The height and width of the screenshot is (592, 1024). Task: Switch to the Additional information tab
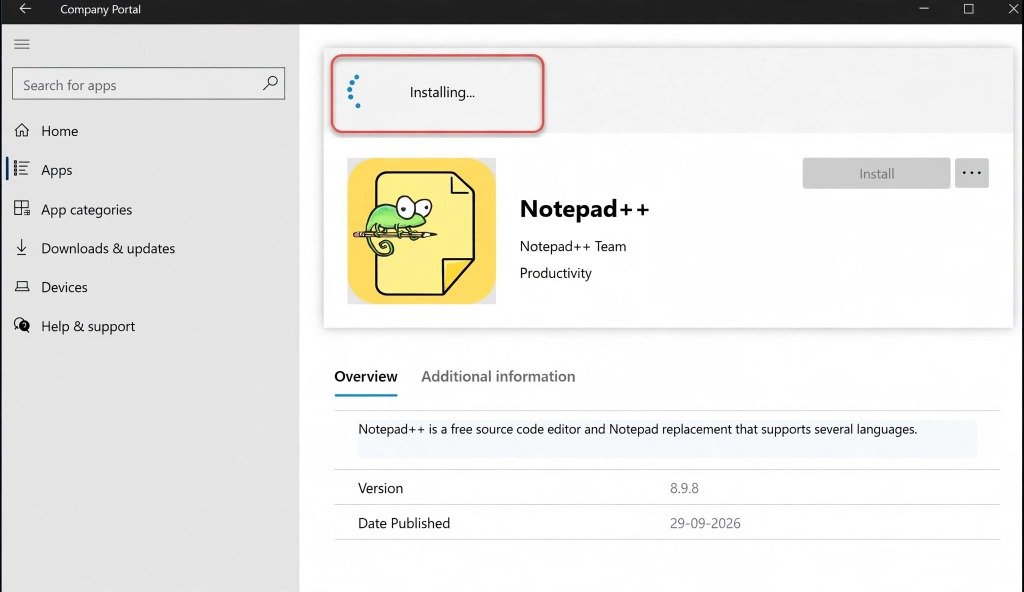[498, 376]
